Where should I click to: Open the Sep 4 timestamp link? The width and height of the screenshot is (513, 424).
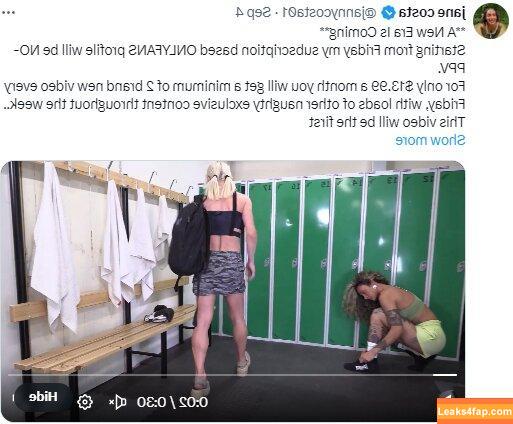tap(253, 13)
